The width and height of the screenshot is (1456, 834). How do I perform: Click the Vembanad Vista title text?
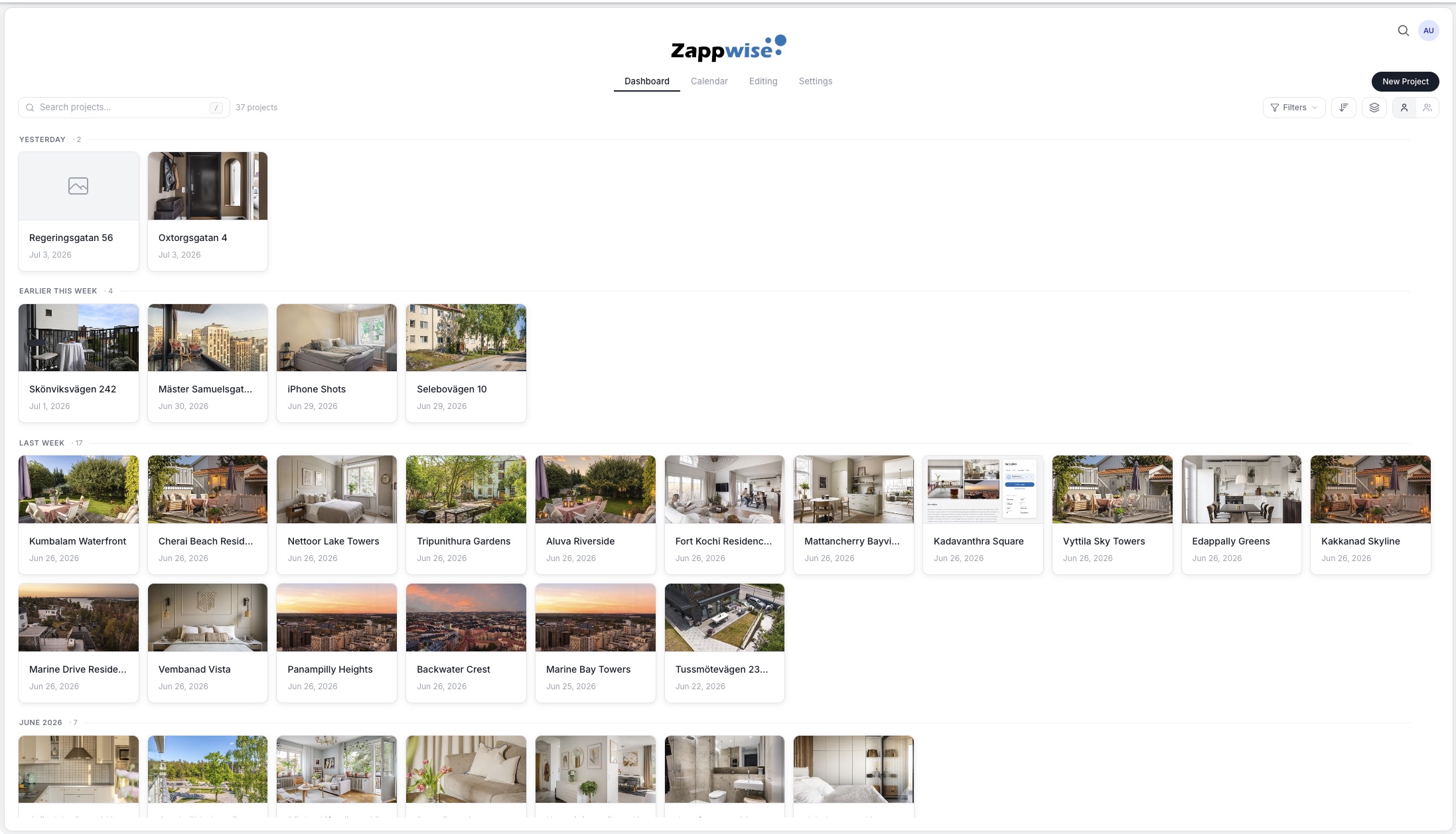tap(194, 669)
